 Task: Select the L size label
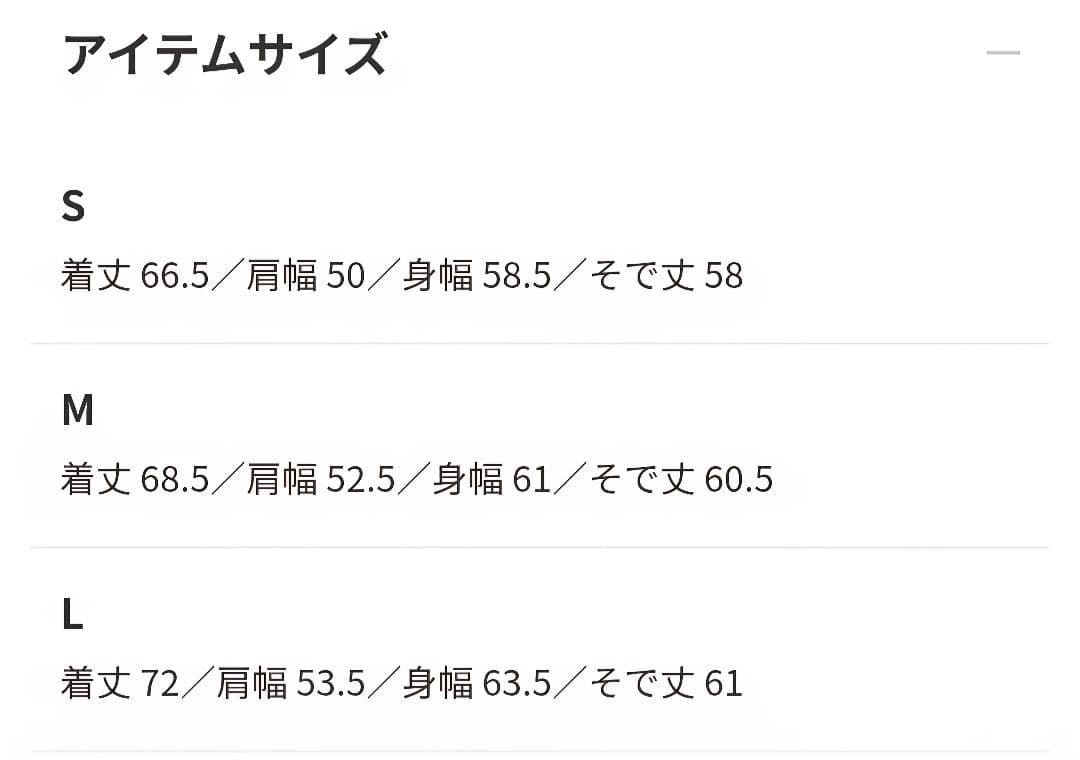point(72,615)
